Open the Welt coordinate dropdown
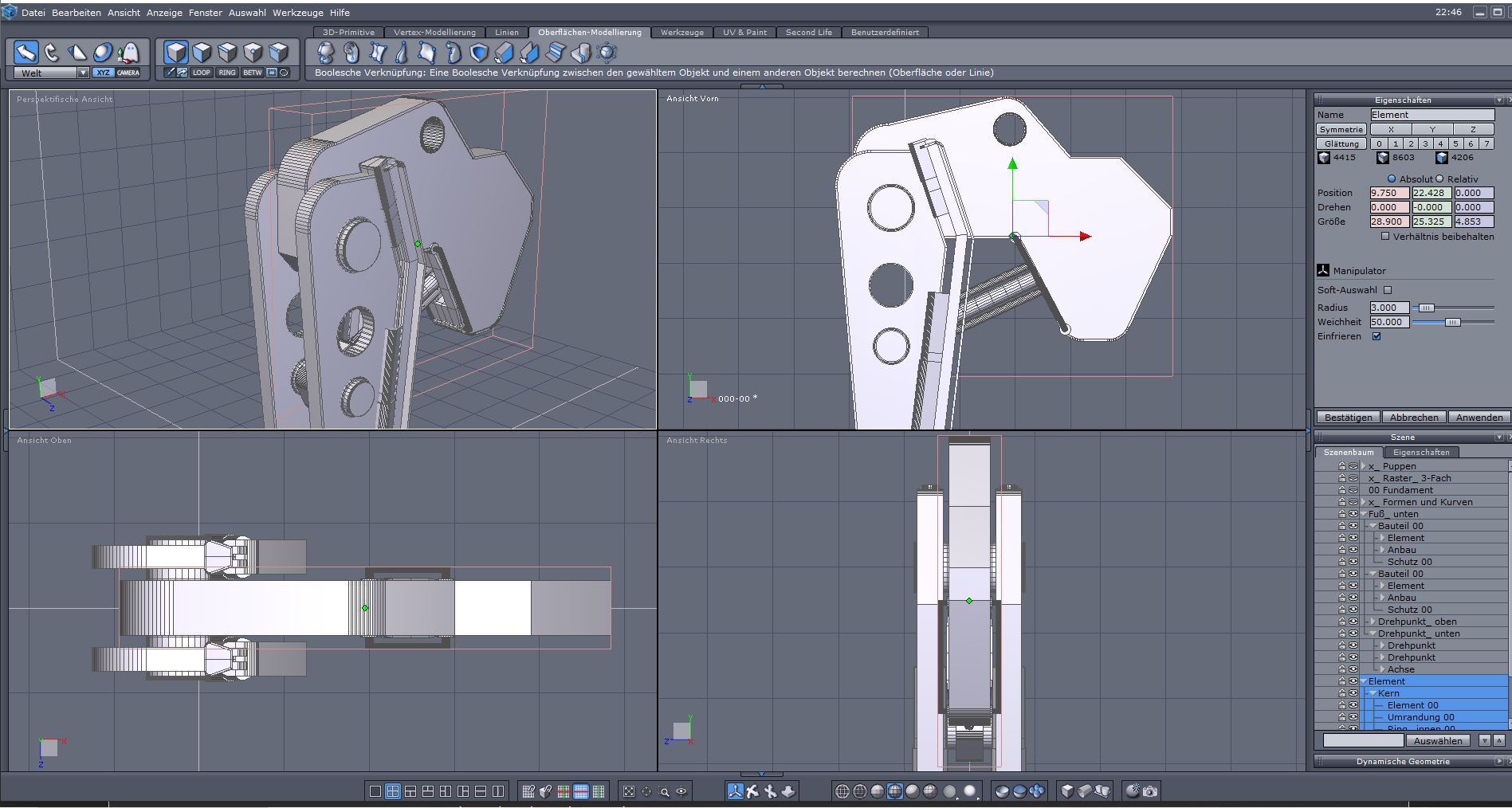Screen dimensions: 1512x808 83,73
